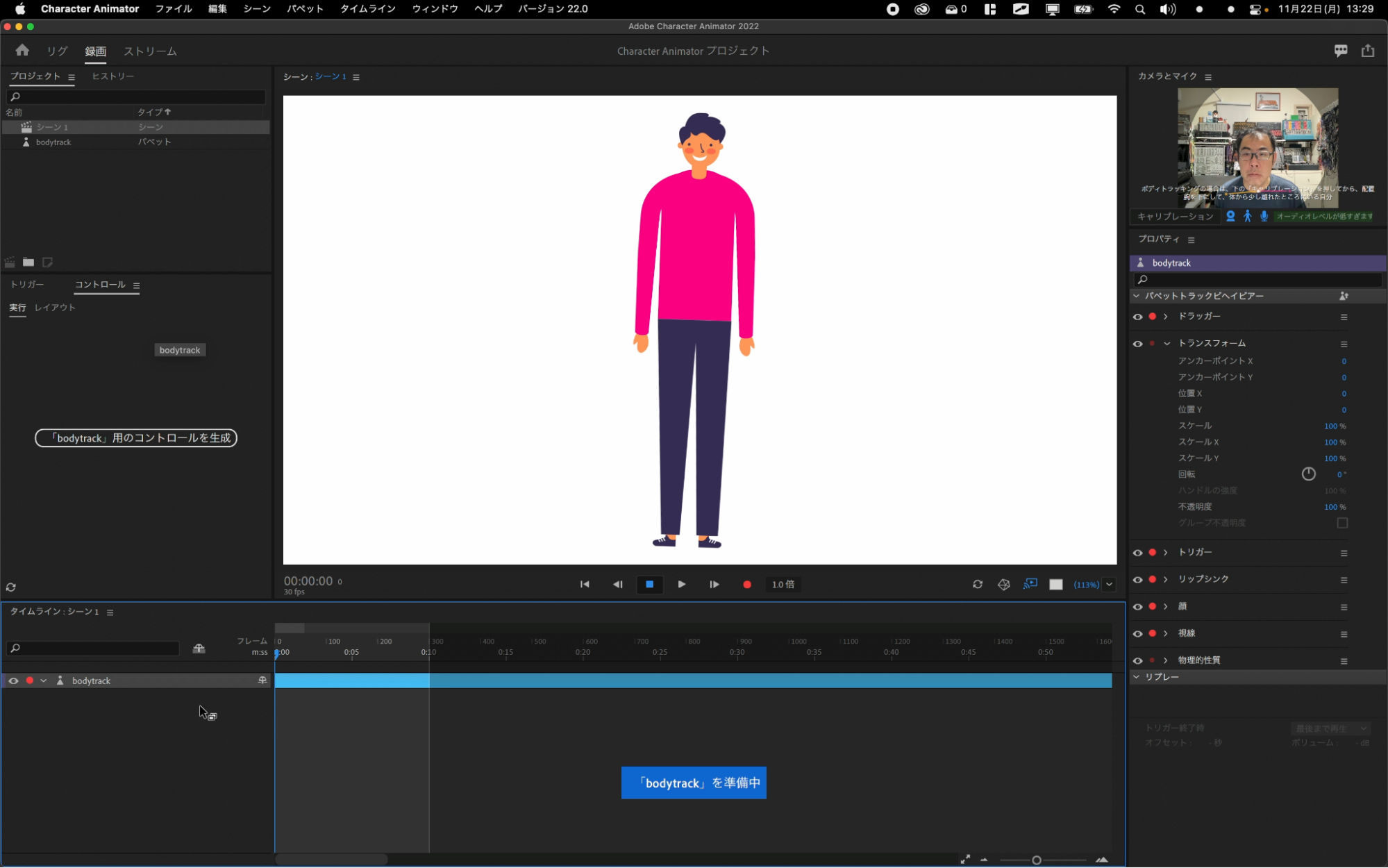Viewport: 1388px width, 868px height.
Task: Click the Play button in scene controls
Action: coord(681,585)
